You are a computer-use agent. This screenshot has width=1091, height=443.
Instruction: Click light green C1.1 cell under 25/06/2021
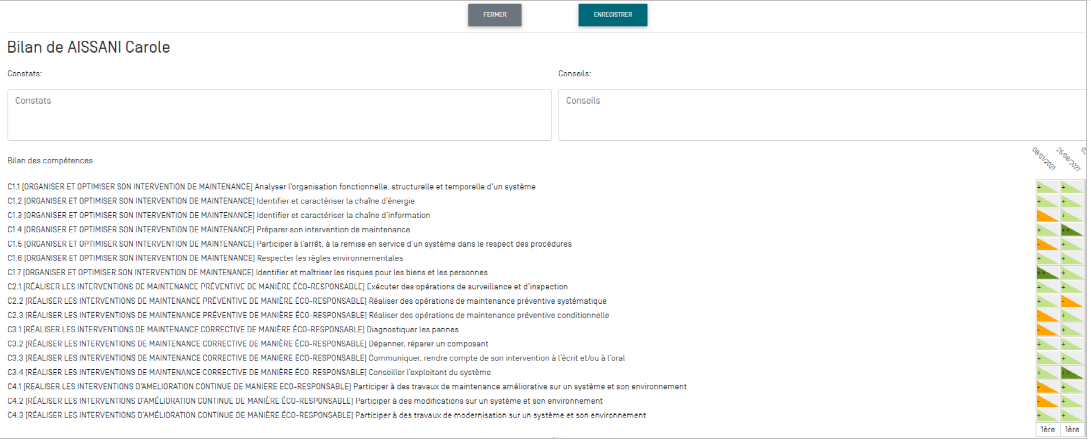(x=1071, y=187)
